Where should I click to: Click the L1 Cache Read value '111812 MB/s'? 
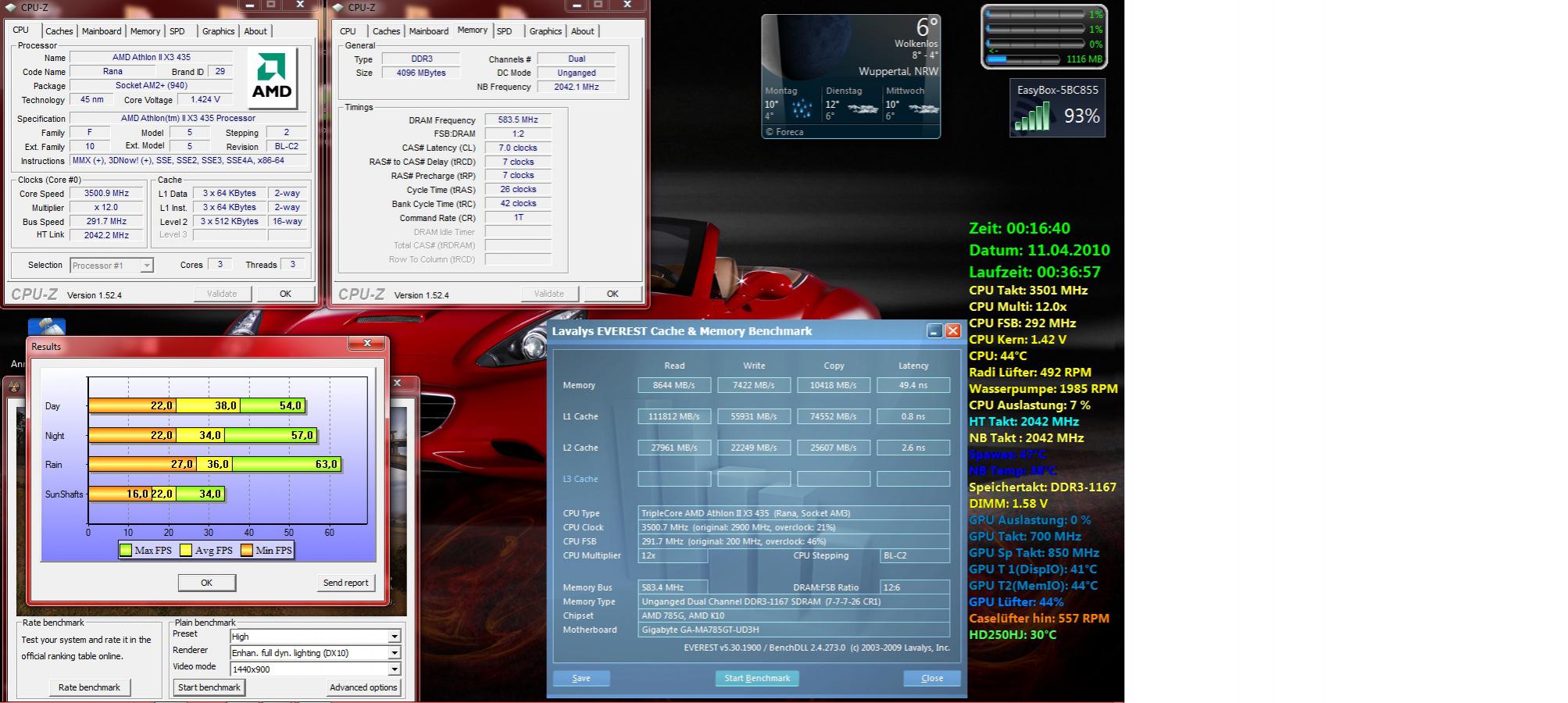tap(674, 416)
